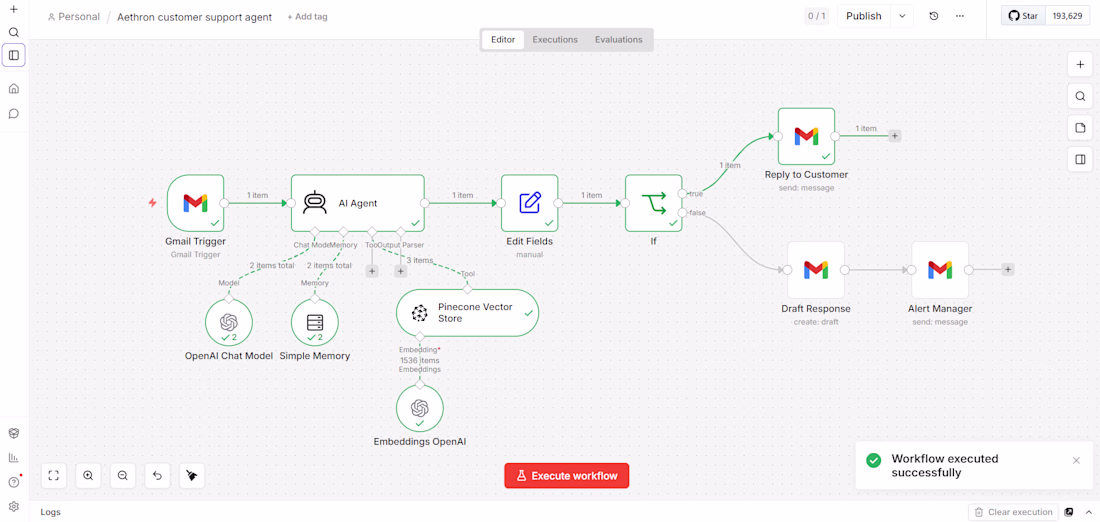Switch to the Editor tab
The image size is (1100, 522).
pyautogui.click(x=503, y=40)
